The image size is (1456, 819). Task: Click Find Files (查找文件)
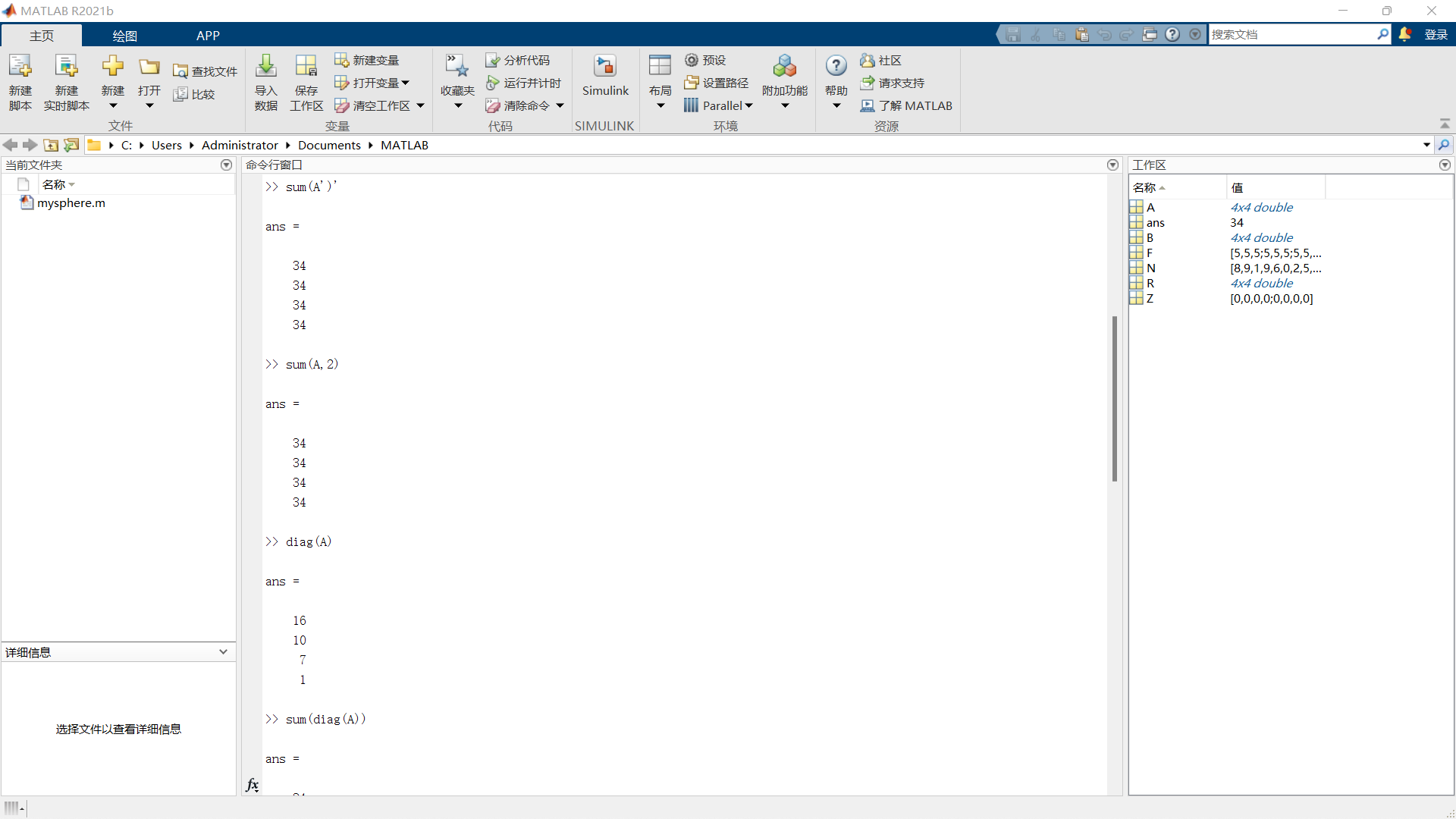pos(205,71)
